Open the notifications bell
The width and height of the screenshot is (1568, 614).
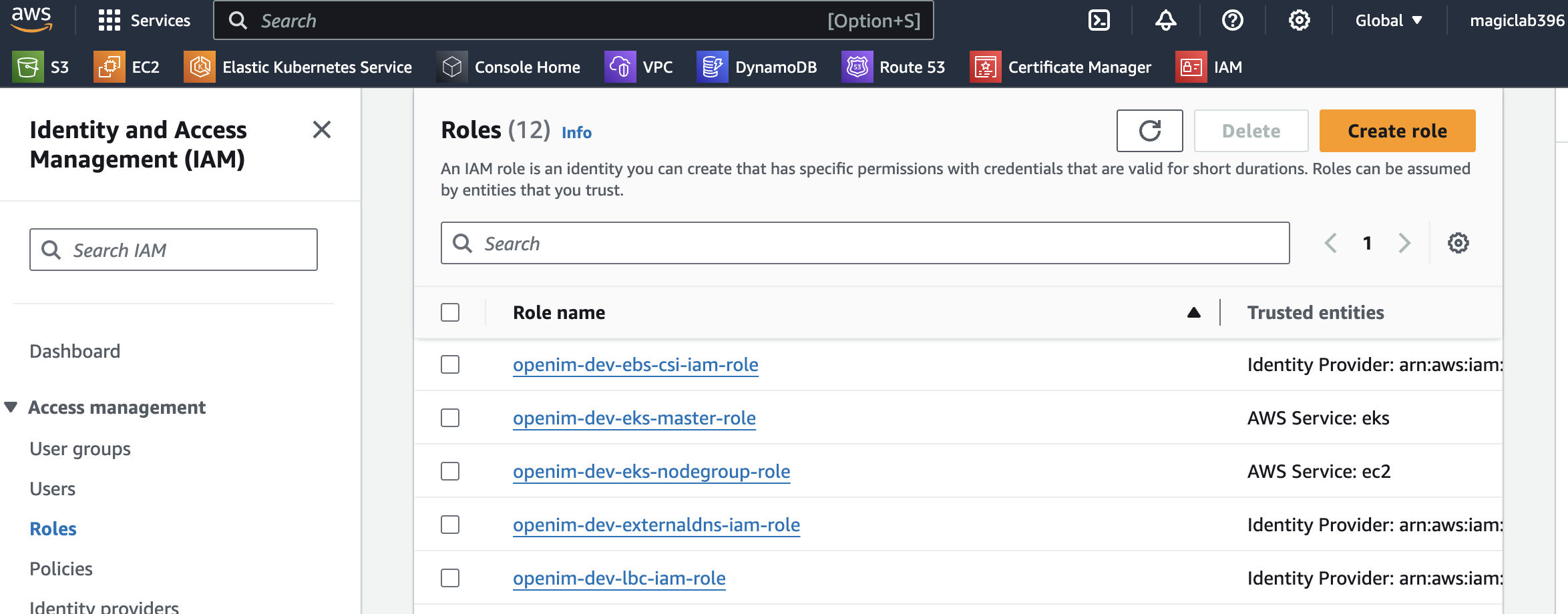click(1165, 20)
